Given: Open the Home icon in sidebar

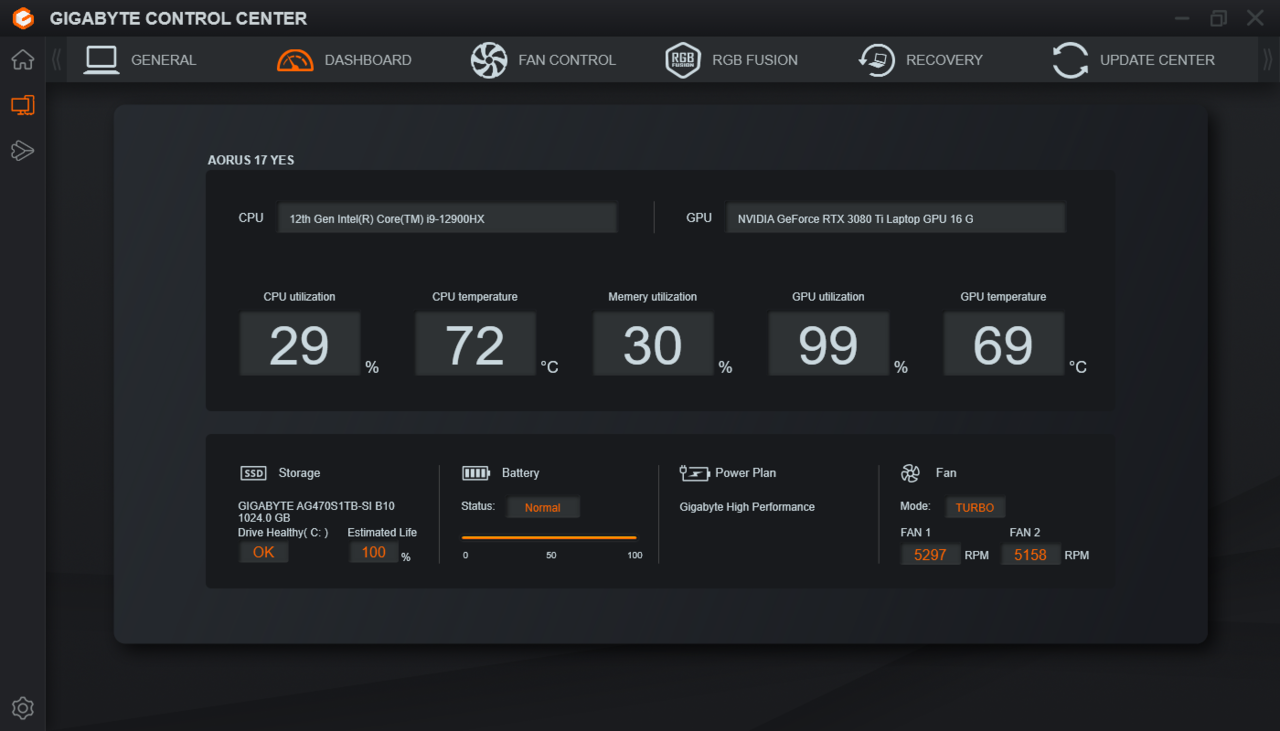Looking at the screenshot, I should [x=22, y=60].
